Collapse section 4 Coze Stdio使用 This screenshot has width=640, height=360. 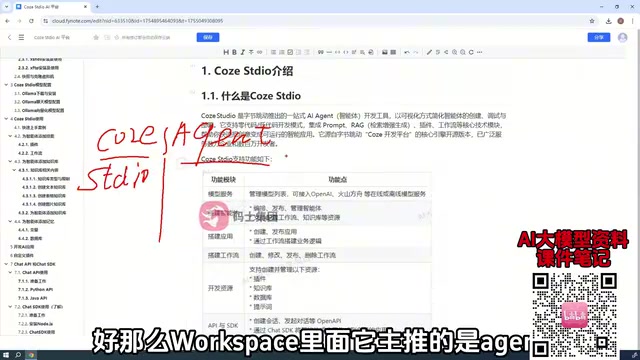[6, 119]
